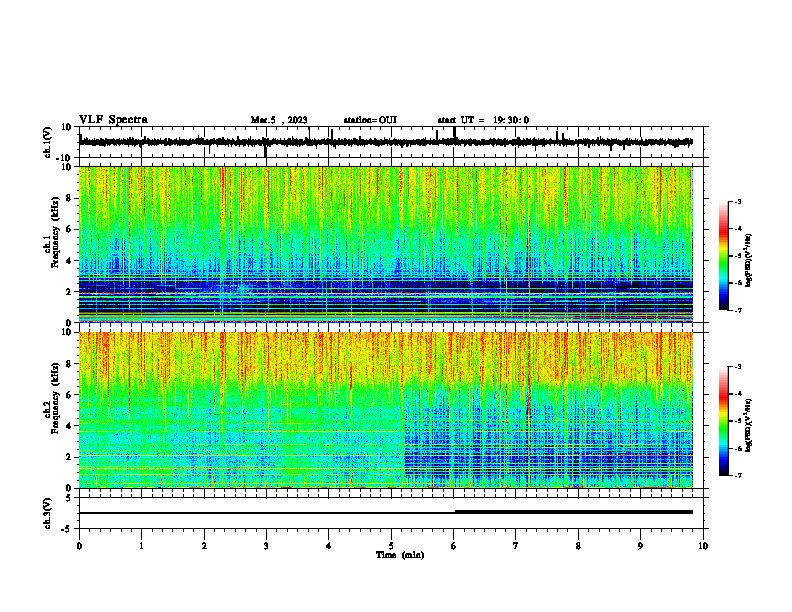Click the ch.1 spectrogram color bar
This screenshot has height=612, width=792.
pos(724,256)
